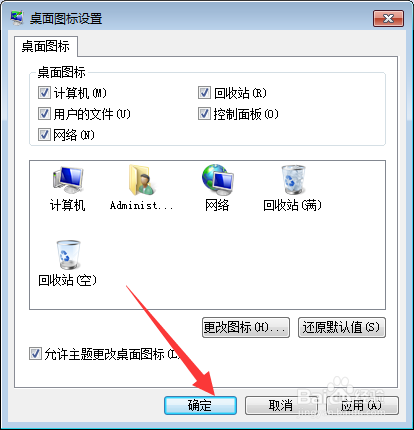Select the 回收站(空) empty recycle bin icon
The image size is (414, 430).
[68, 255]
